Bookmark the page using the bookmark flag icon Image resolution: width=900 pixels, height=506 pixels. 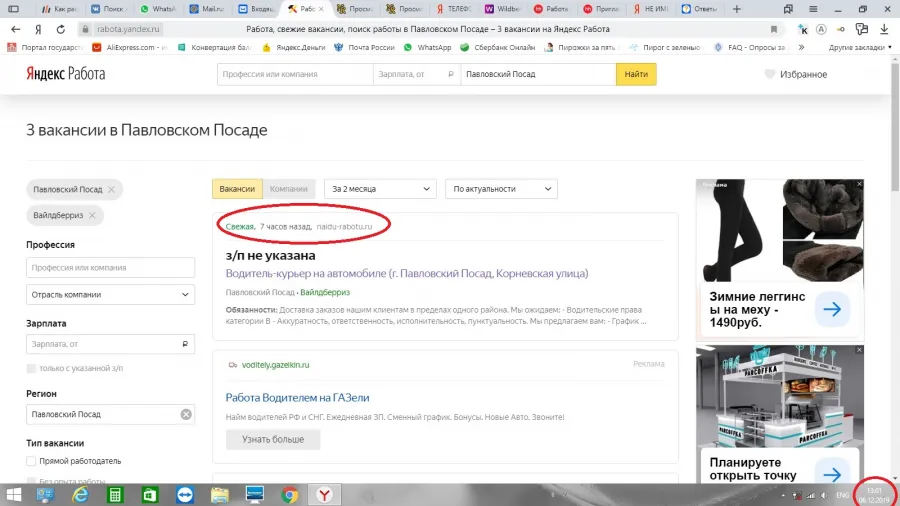point(774,29)
